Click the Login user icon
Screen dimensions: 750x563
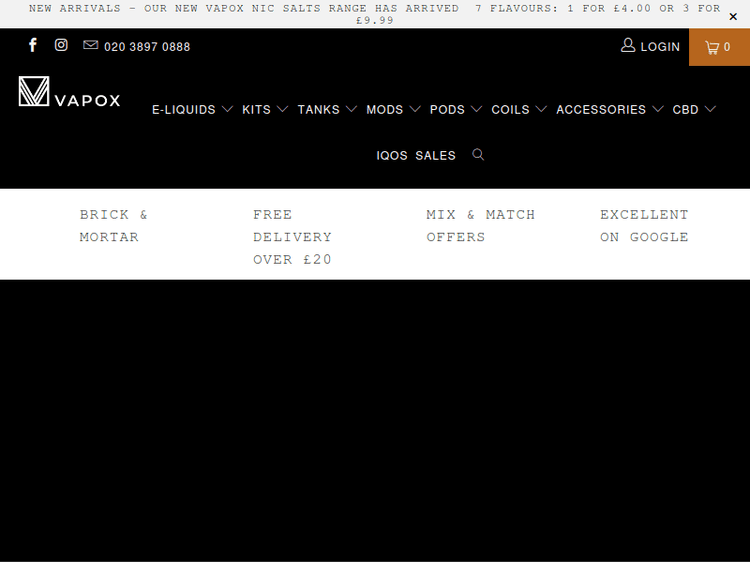click(628, 46)
